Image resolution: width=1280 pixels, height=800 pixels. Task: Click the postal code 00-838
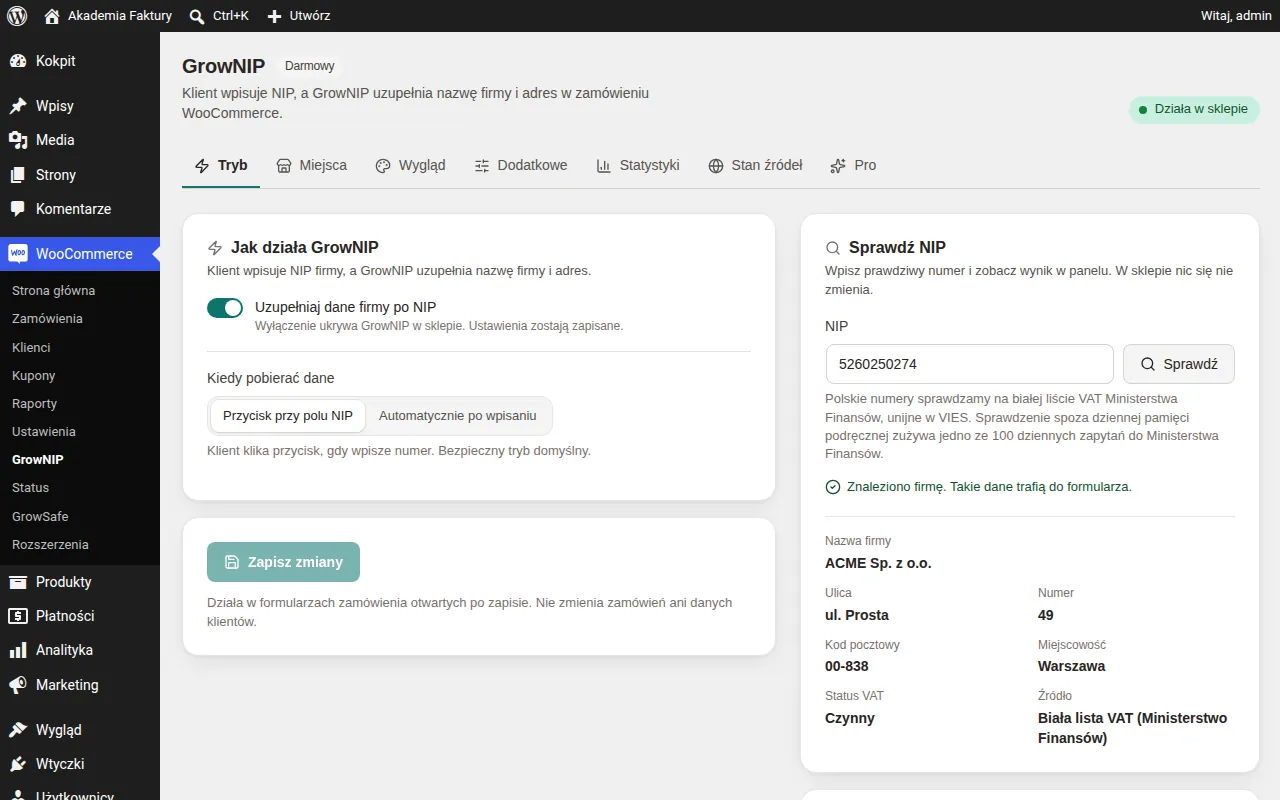tap(847, 666)
